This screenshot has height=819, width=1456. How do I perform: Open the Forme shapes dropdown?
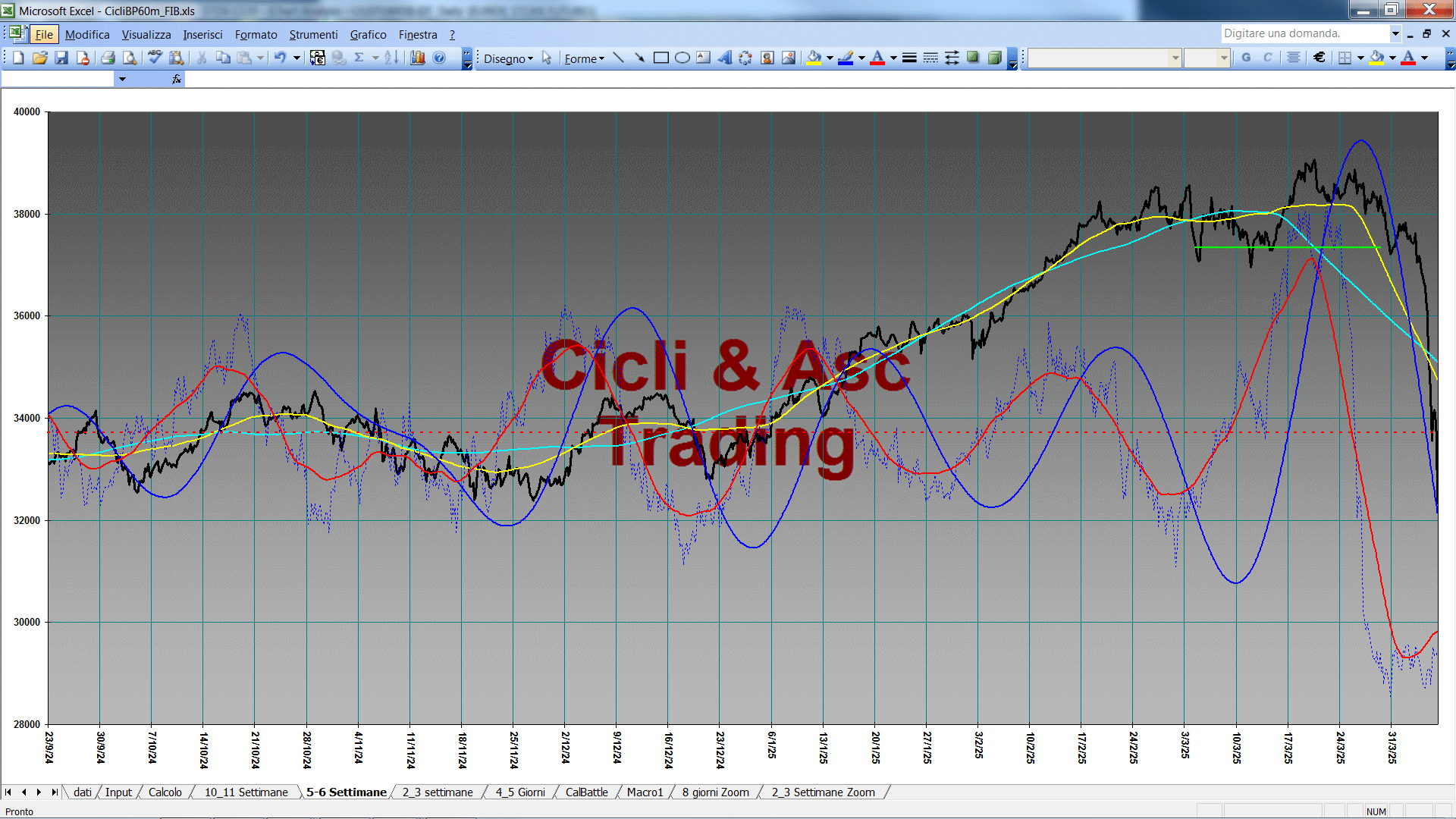(x=584, y=58)
